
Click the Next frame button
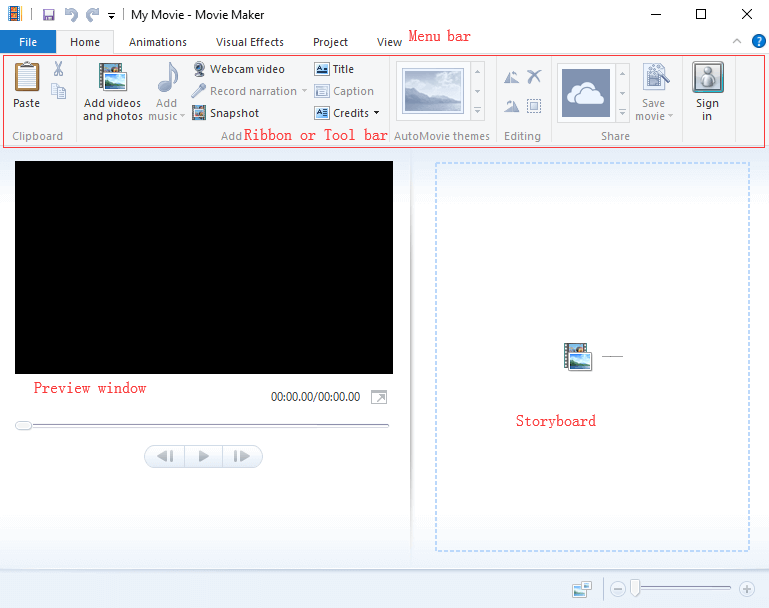(242, 456)
